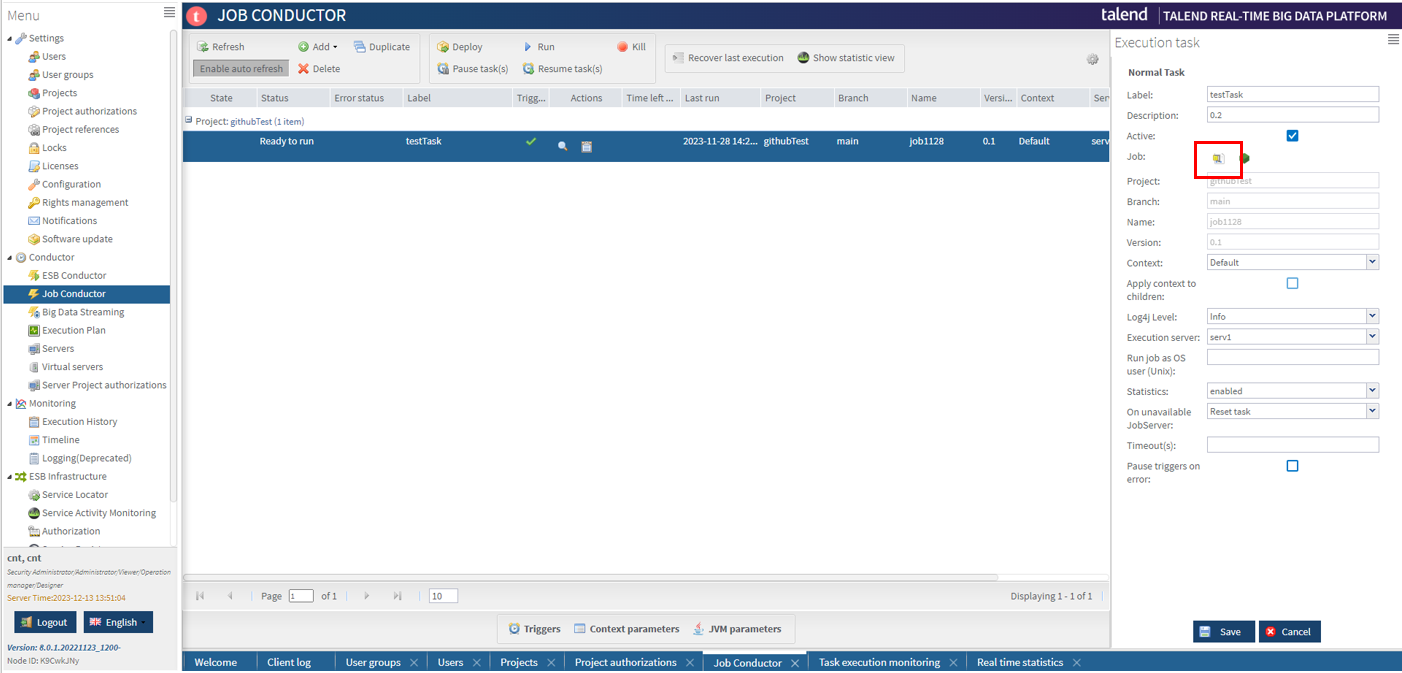Toggle Enable auto refresh
The width and height of the screenshot is (1402, 673).
241,69
